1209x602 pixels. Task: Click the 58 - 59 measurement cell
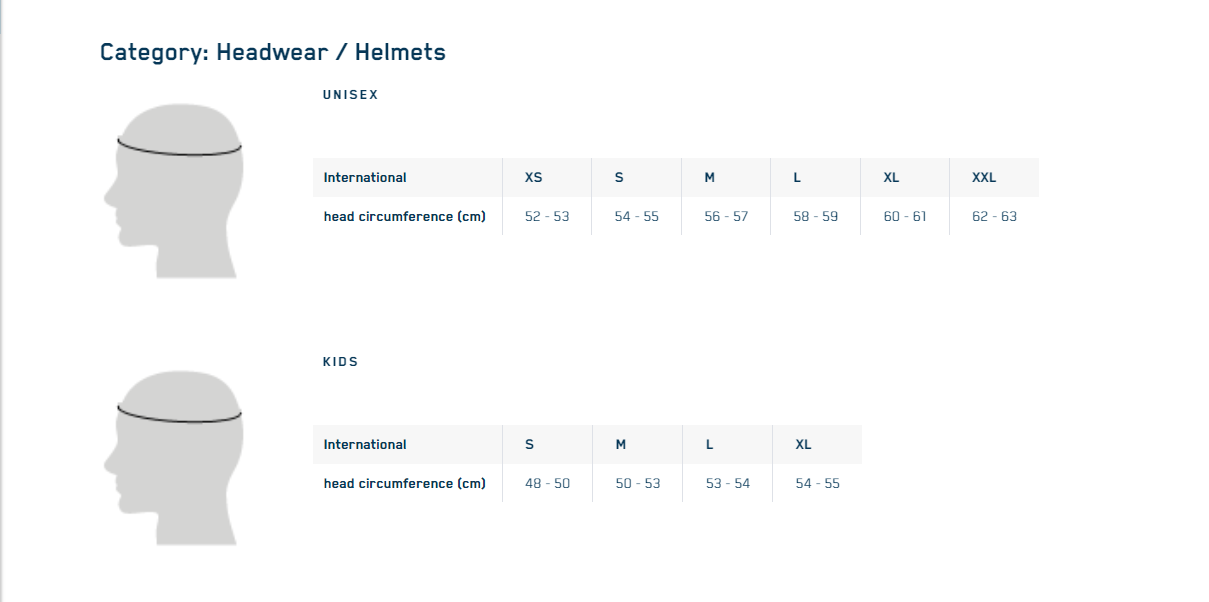(816, 217)
